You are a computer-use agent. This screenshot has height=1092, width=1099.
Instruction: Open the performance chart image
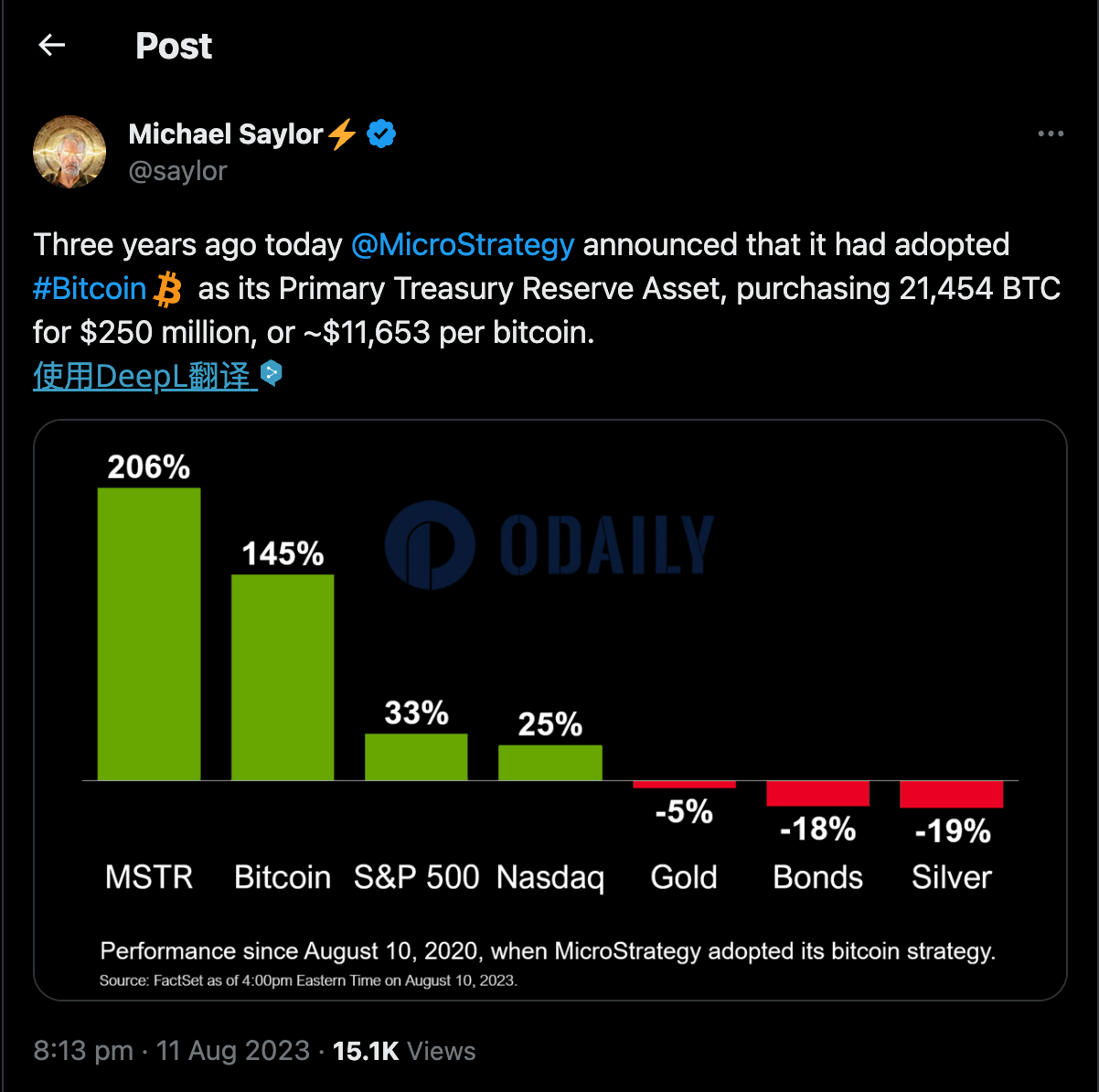click(x=550, y=711)
